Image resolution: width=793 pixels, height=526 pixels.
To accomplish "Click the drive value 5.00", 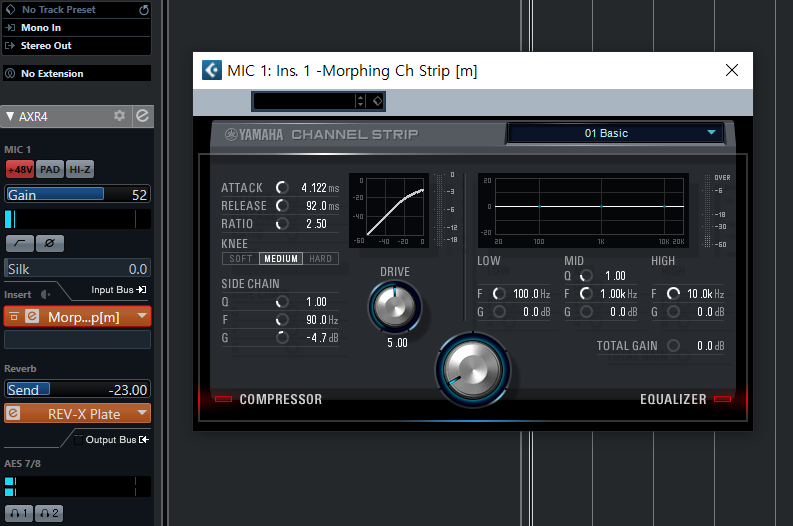I will [397, 342].
